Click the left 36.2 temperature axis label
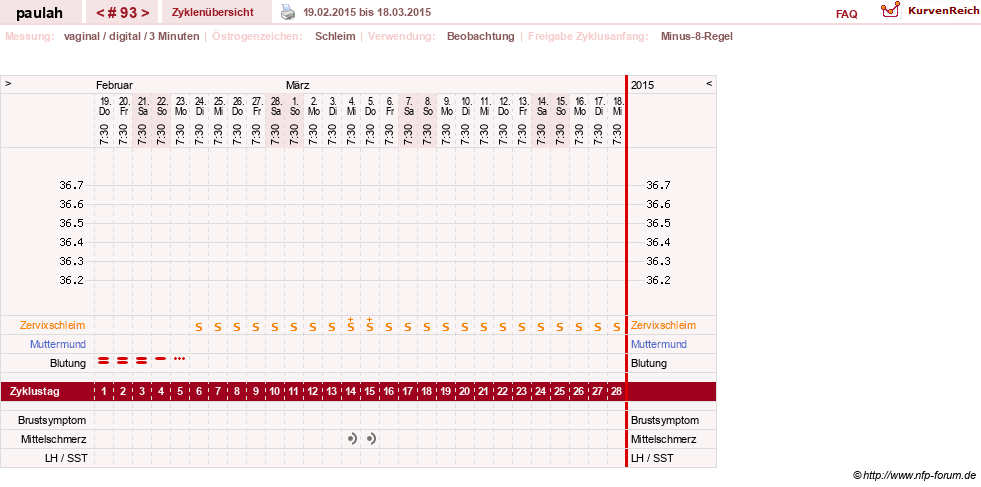981x487 pixels. (71, 280)
